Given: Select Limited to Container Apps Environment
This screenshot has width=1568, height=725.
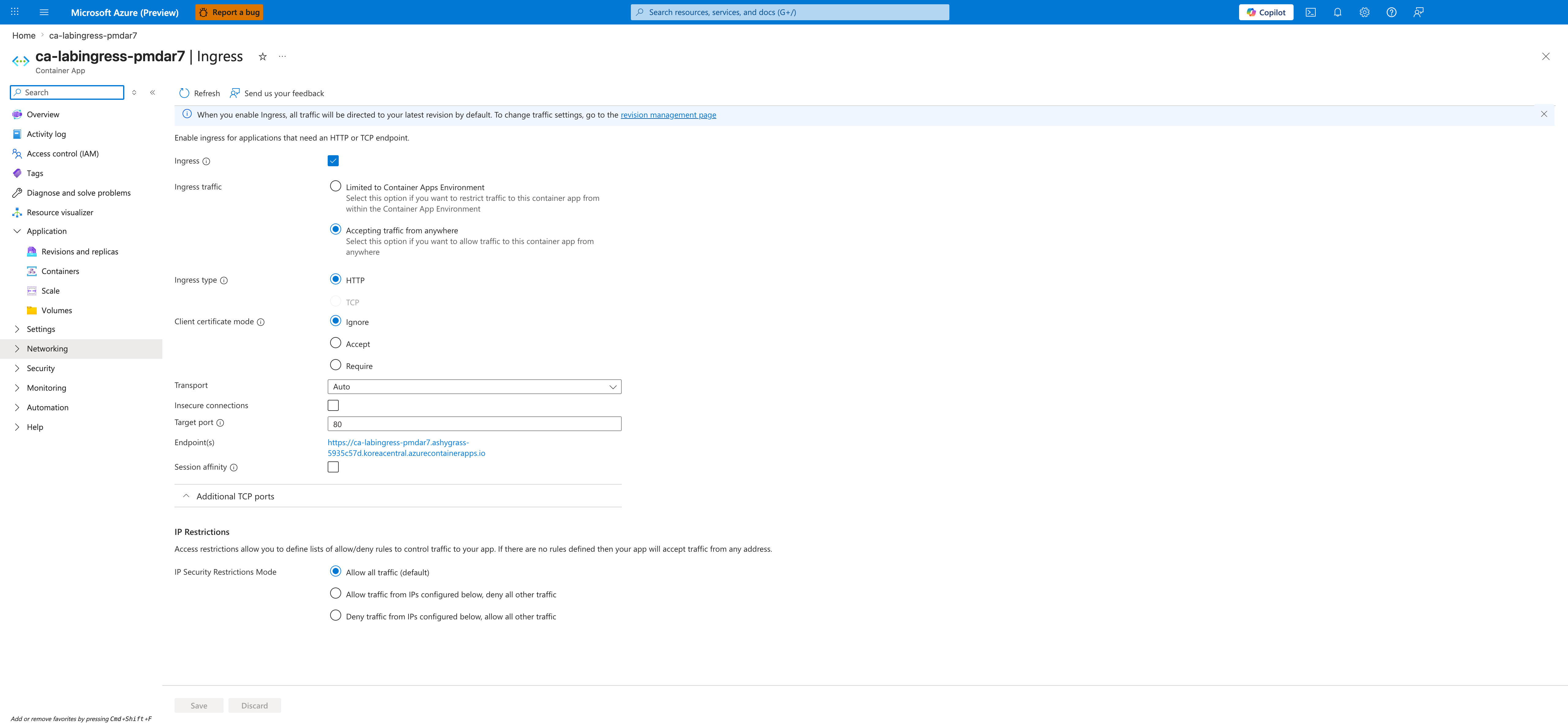Looking at the screenshot, I should tap(335, 186).
